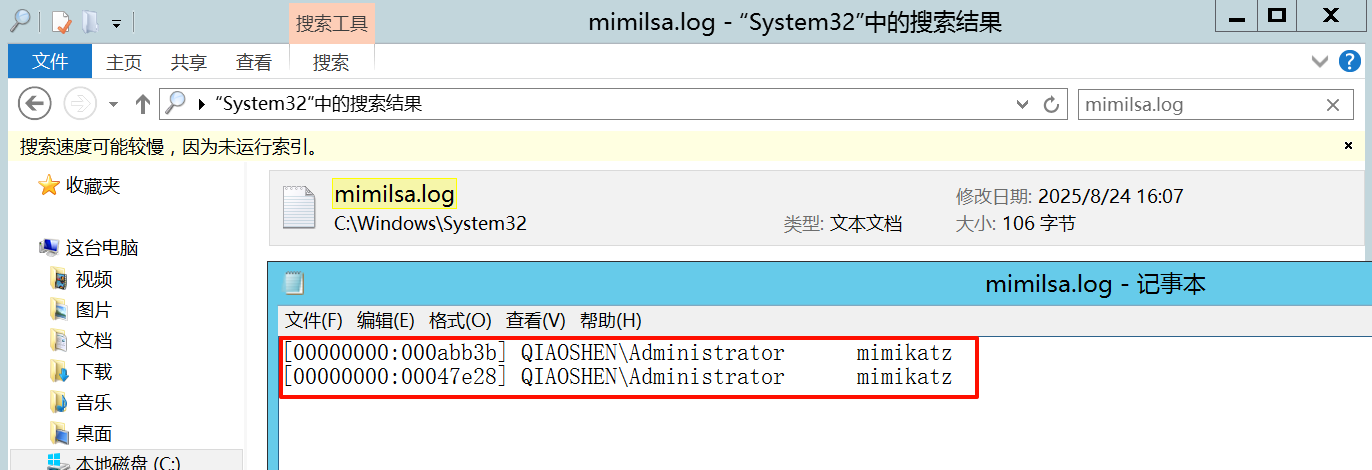Open Notepad's 编辑(E) menu
Viewport: 1372px width, 470px height.
point(385,320)
